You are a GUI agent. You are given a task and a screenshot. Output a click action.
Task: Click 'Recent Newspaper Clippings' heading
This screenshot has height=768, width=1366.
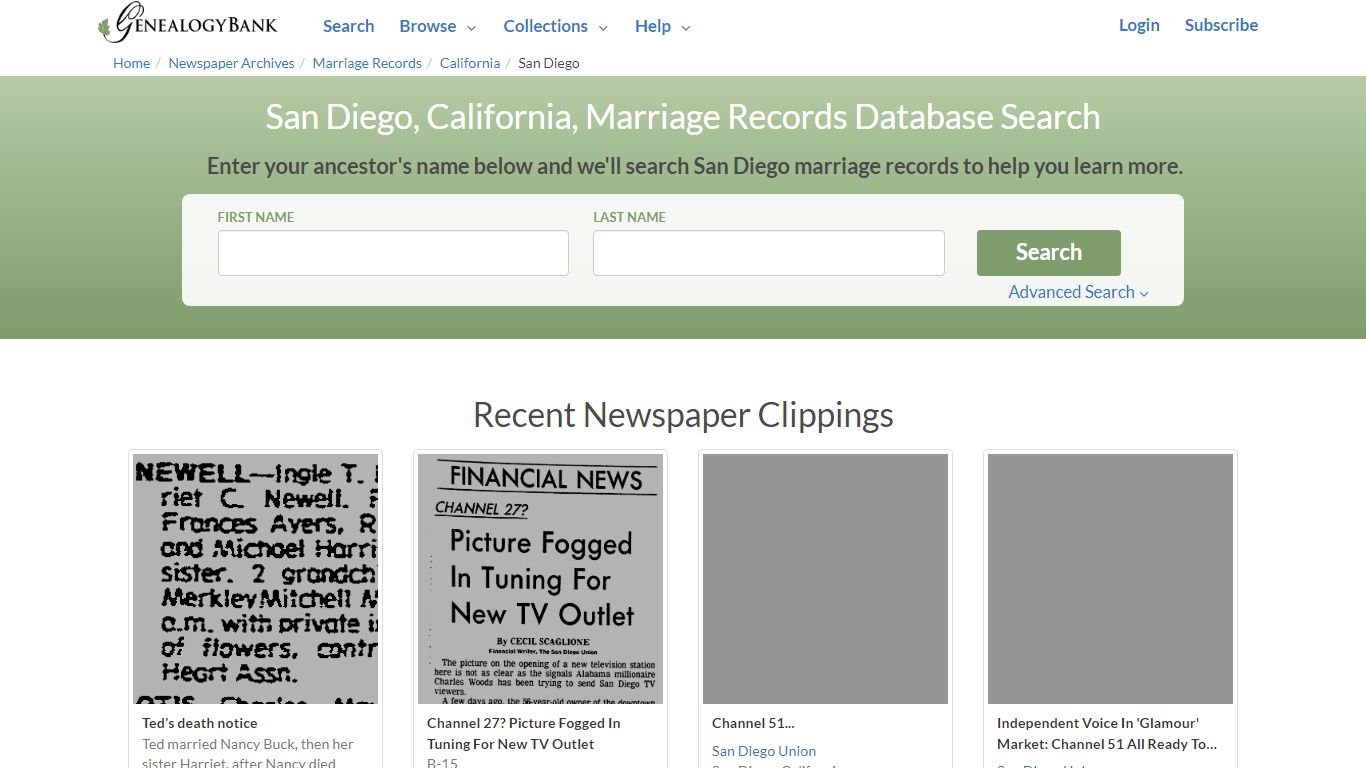(683, 414)
